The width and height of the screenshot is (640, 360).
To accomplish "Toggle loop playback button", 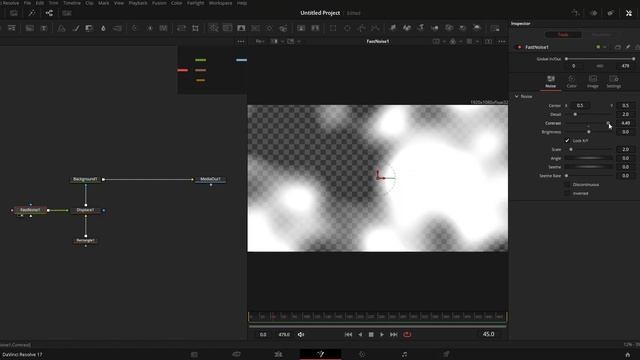I will pyautogui.click(x=407, y=334).
